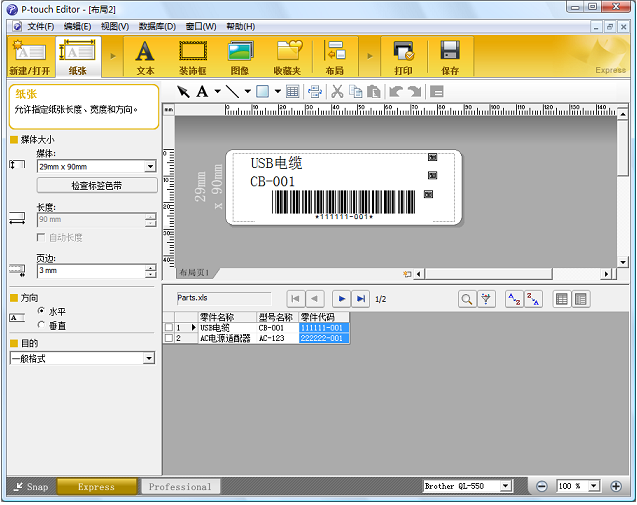Select 水平 (horizontal) orientation
This screenshot has height=505, width=637.
point(41,312)
